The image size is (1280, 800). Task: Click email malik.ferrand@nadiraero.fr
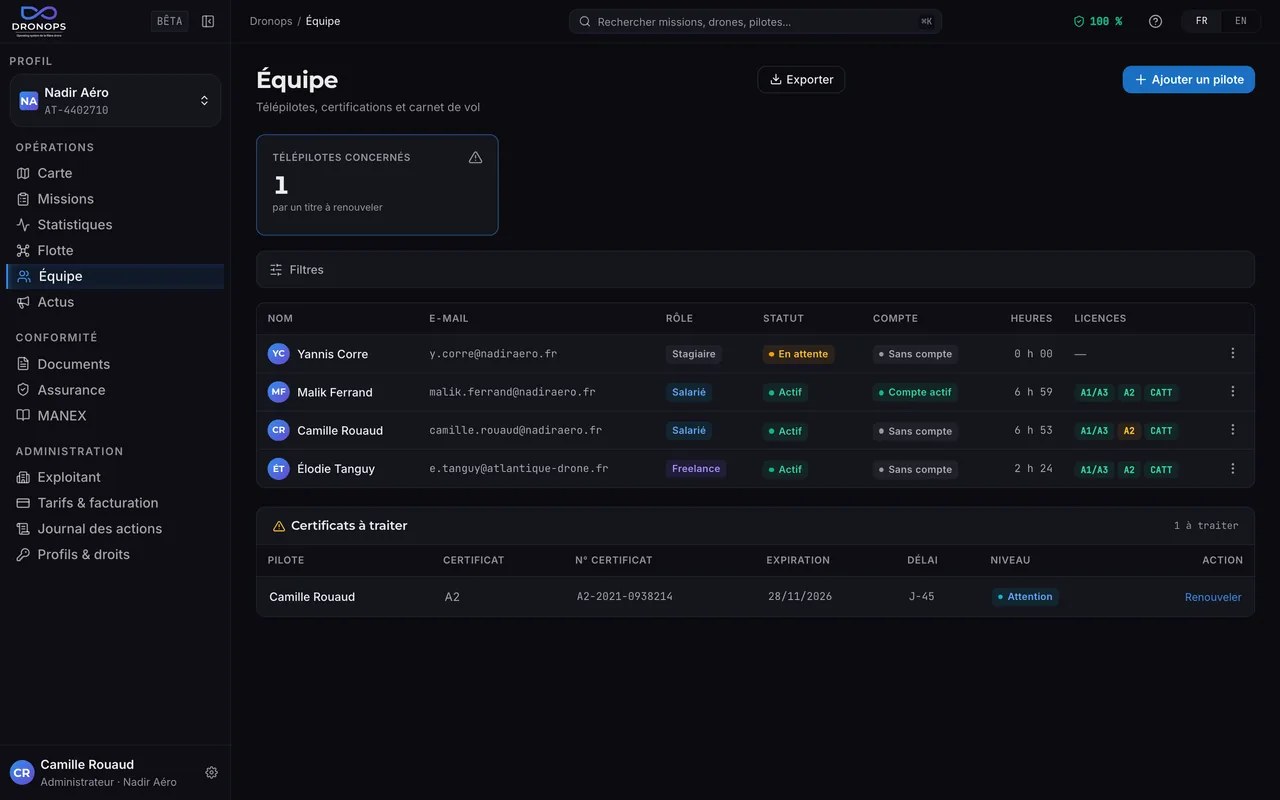pos(512,392)
